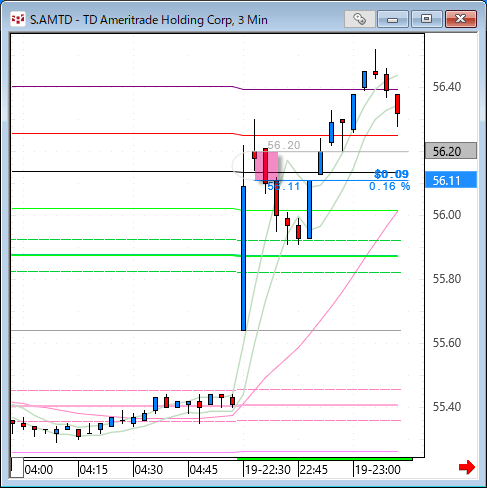Click the red scroll-forward arrow
Screen dimensions: 487x488
pos(467,467)
